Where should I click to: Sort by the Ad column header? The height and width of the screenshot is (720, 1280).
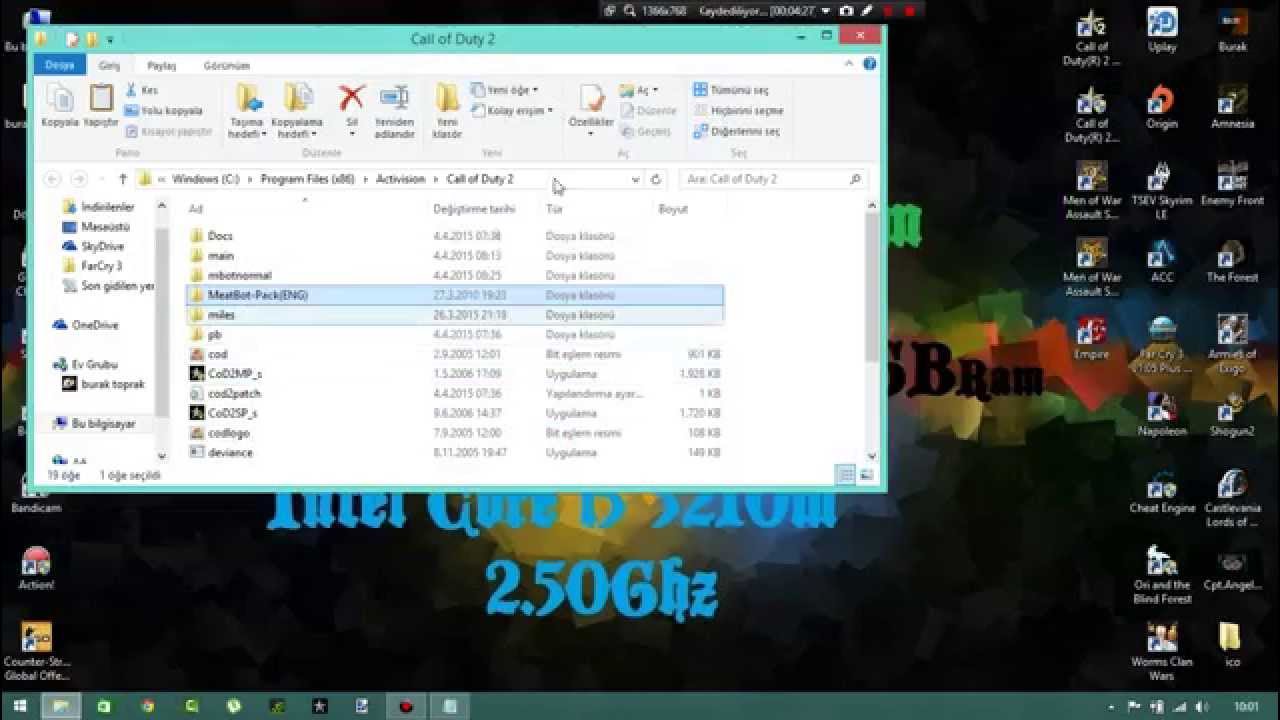pos(196,209)
